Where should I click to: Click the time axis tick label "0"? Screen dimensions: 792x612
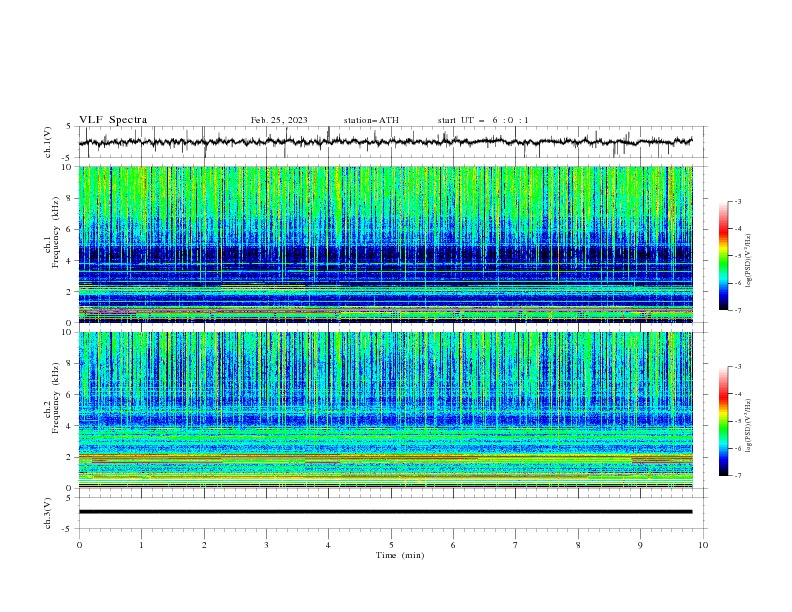coord(79,545)
